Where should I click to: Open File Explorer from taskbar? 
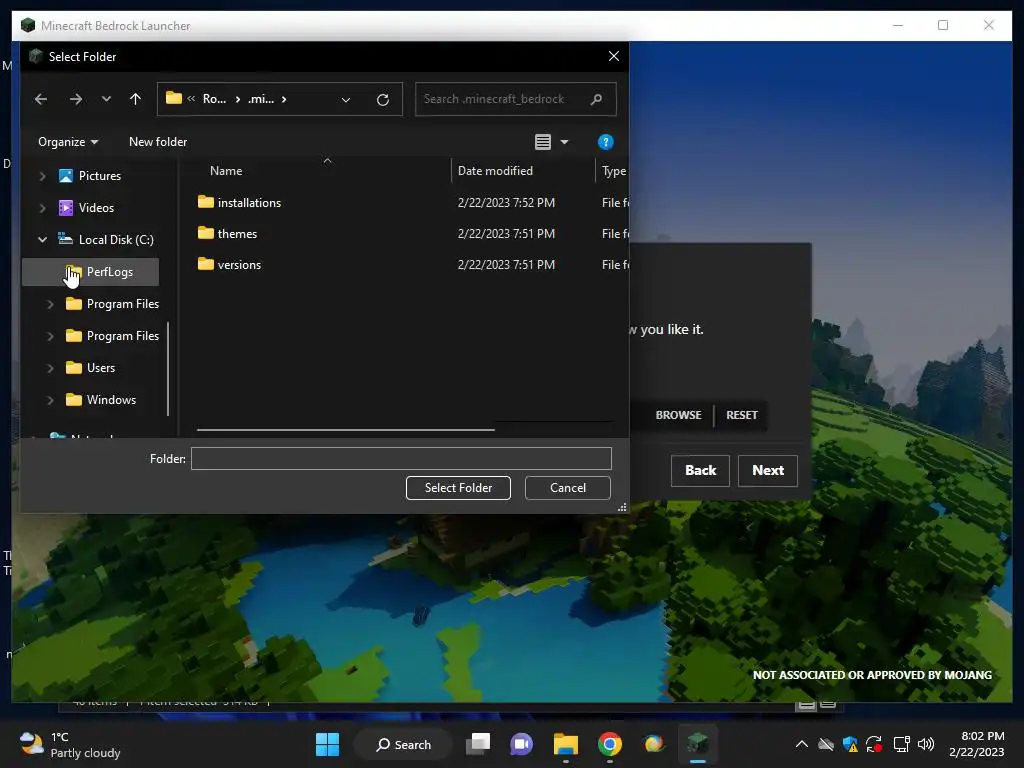[566, 744]
